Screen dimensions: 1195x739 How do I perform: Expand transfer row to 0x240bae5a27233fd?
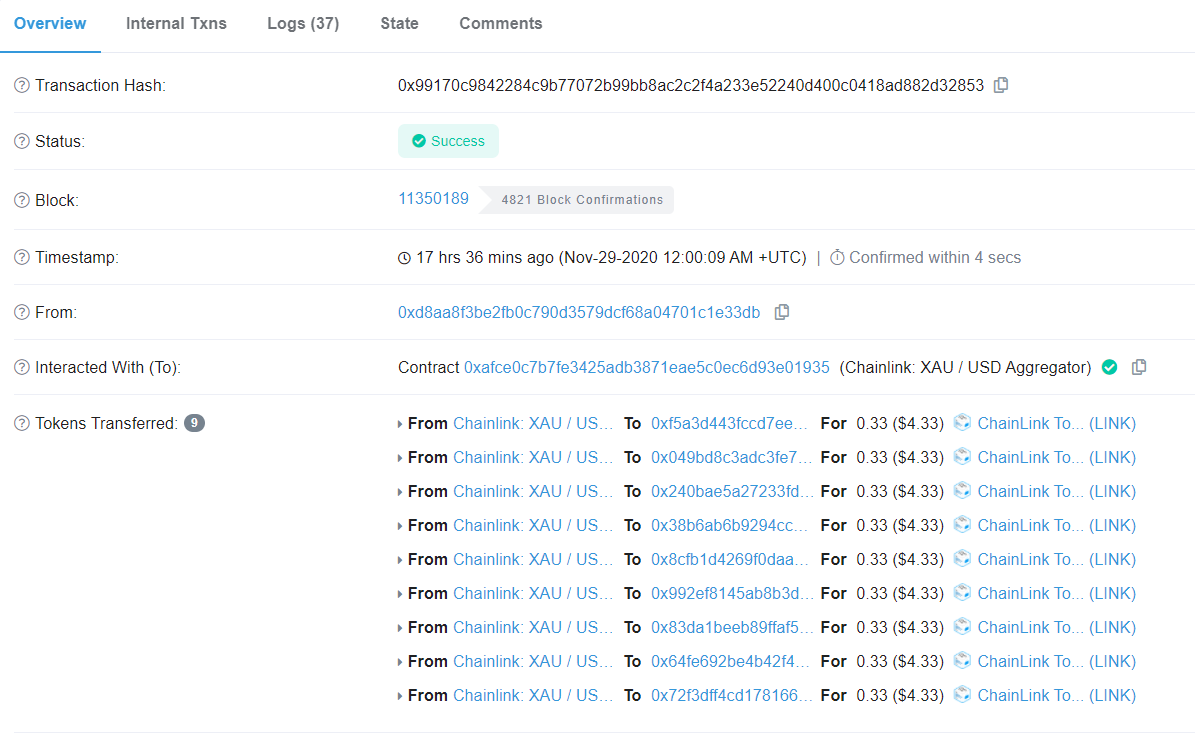[400, 492]
